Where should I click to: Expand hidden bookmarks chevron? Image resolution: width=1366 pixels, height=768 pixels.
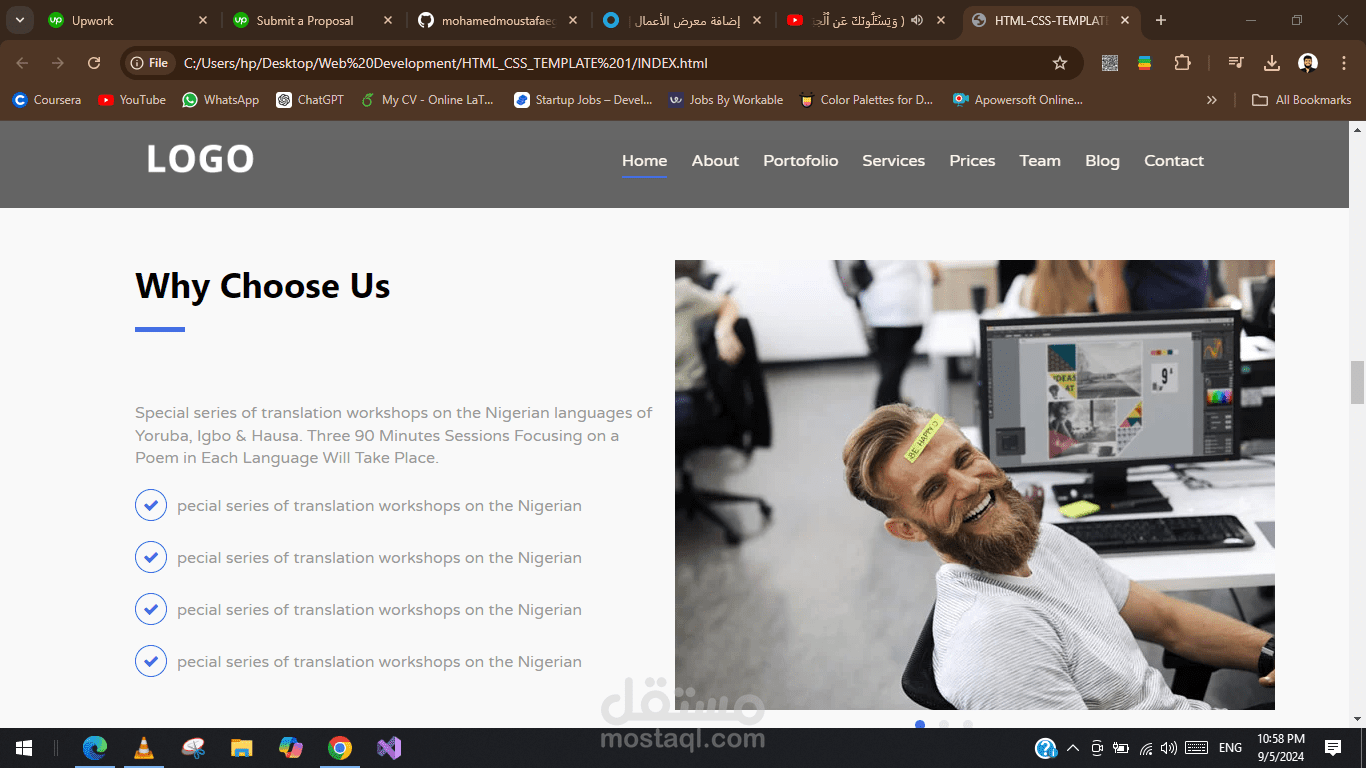coord(1212,100)
